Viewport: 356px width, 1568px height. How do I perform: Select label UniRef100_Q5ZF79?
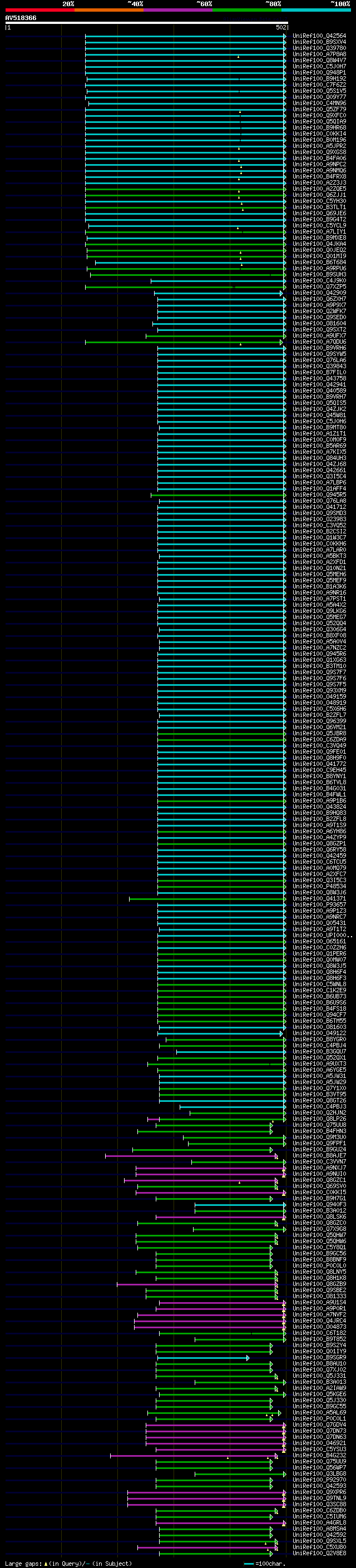click(x=319, y=110)
